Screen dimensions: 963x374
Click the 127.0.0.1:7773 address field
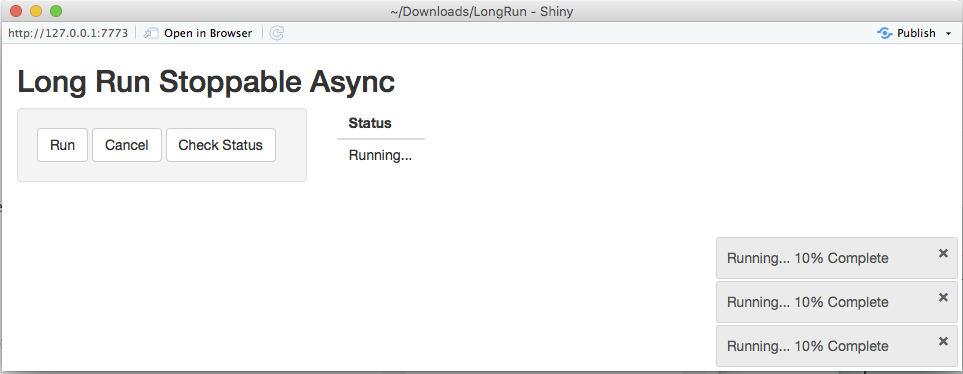[x=68, y=33]
